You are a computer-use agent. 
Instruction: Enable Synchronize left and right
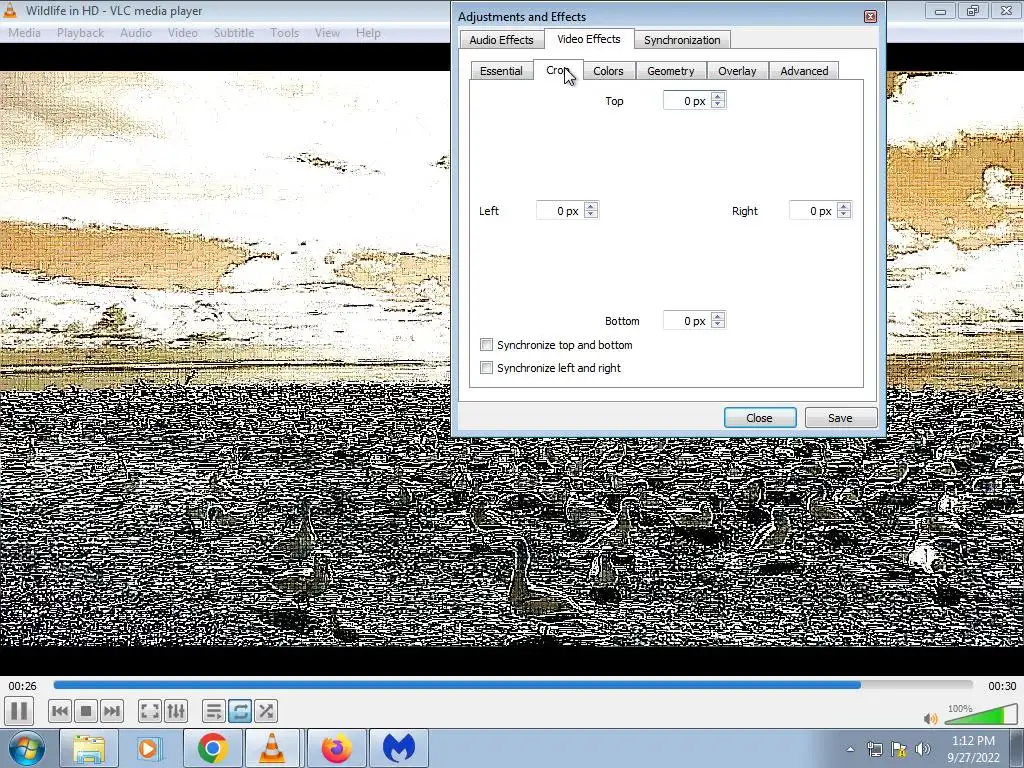tap(487, 368)
